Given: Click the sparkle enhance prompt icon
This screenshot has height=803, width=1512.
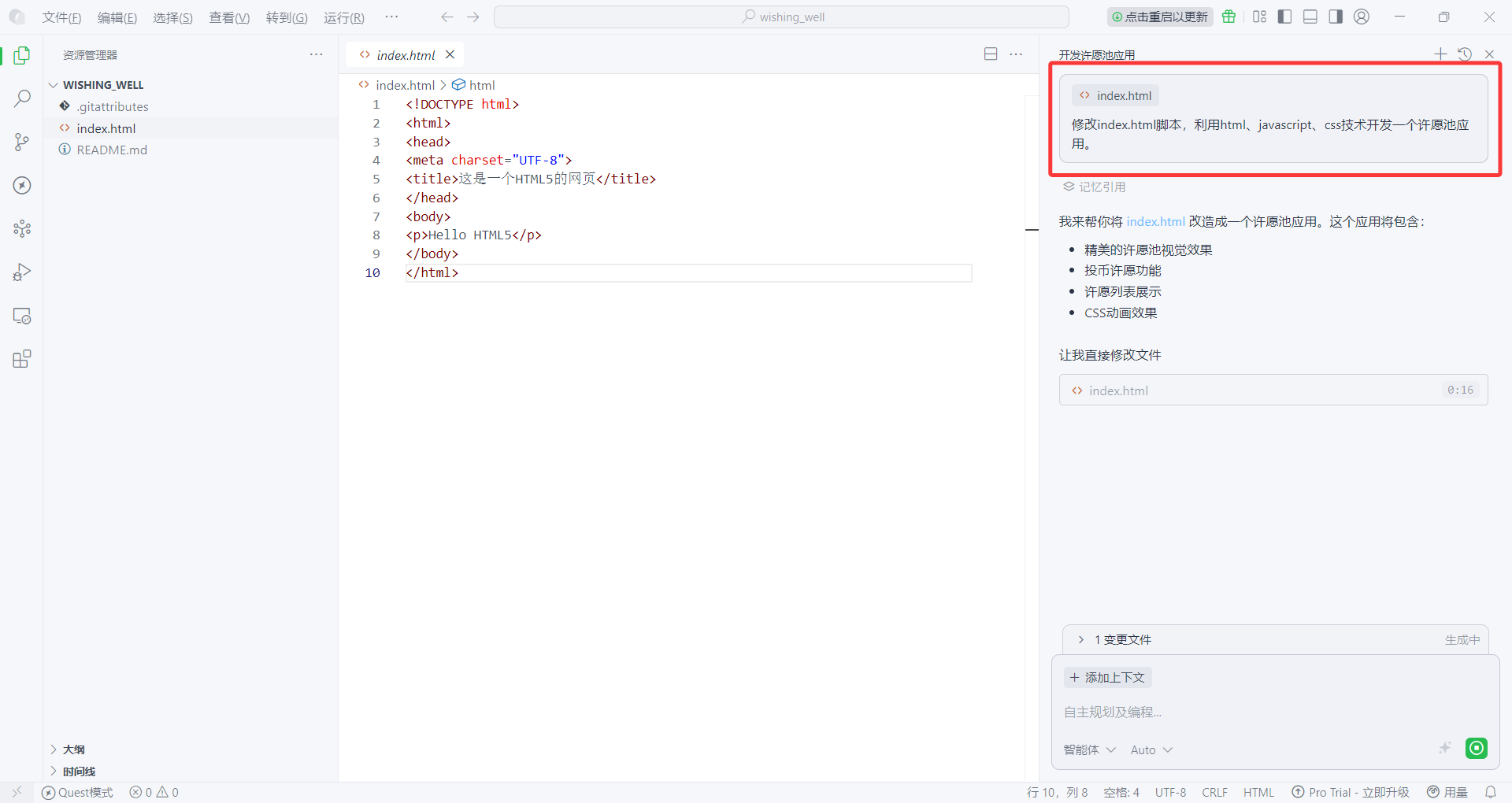Looking at the screenshot, I should (x=1445, y=748).
